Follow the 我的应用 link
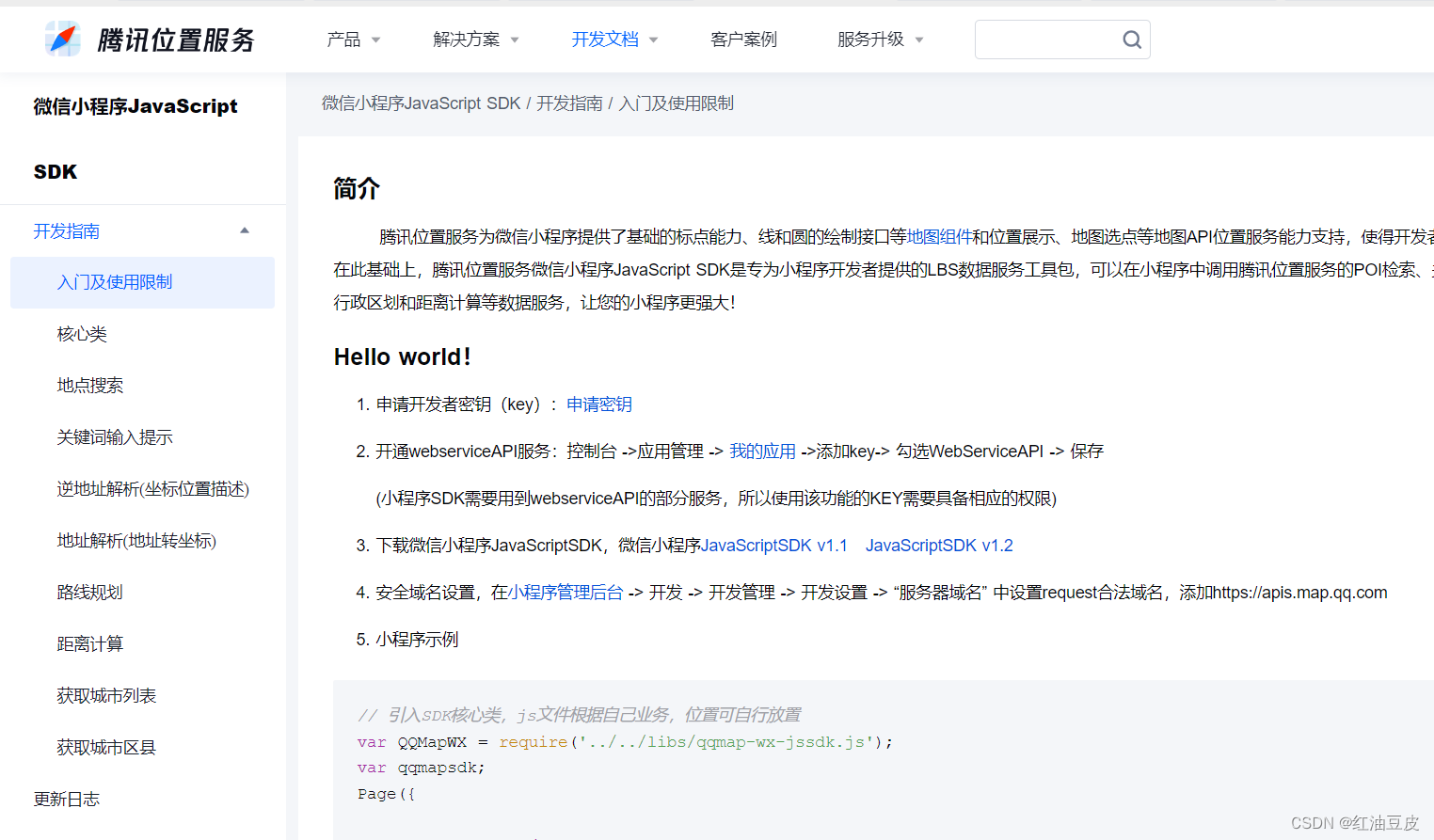 762,452
